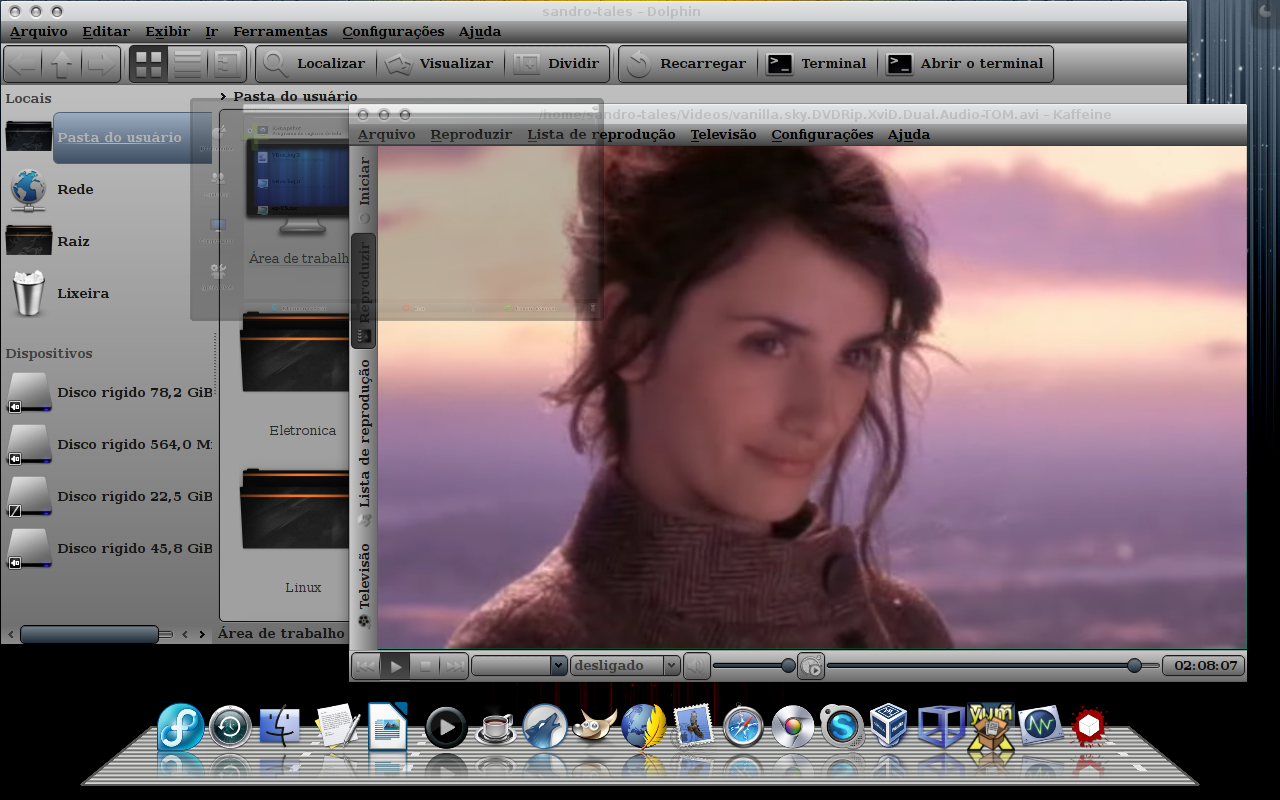Select Disco rígido 564,0 device

pos(110,444)
